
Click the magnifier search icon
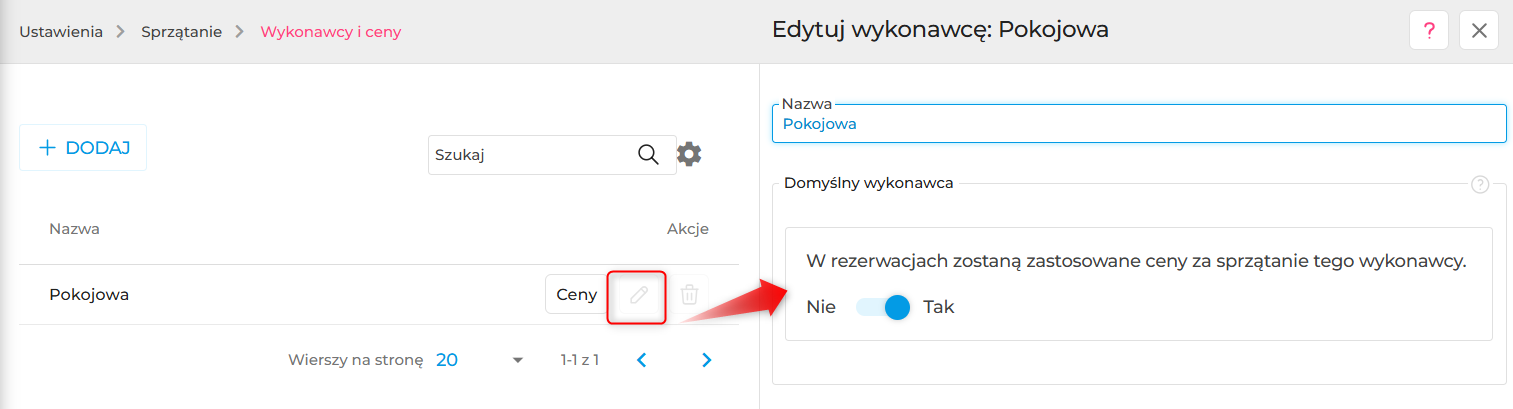point(648,154)
